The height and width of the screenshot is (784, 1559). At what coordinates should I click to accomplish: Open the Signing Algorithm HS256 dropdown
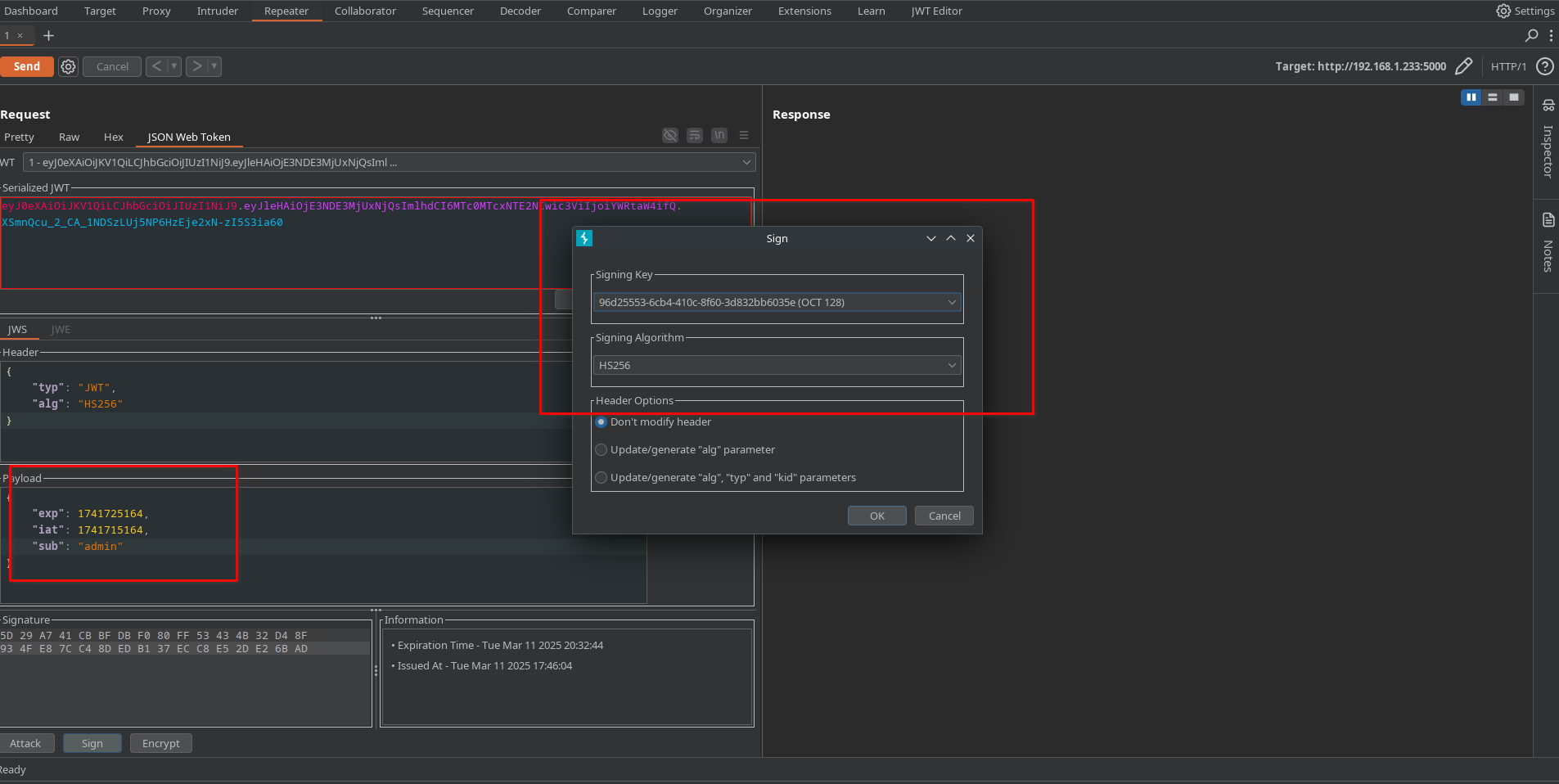776,366
